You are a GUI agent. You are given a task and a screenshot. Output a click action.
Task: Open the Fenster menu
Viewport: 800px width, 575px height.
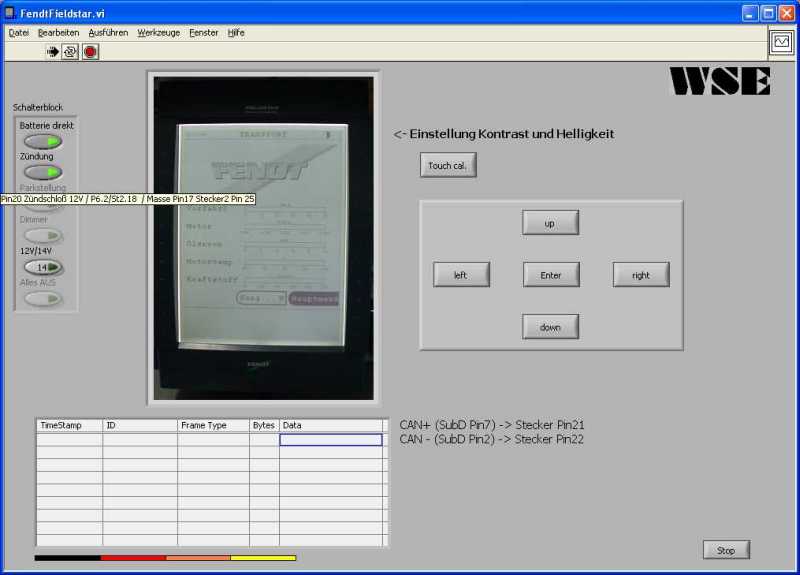pos(204,33)
